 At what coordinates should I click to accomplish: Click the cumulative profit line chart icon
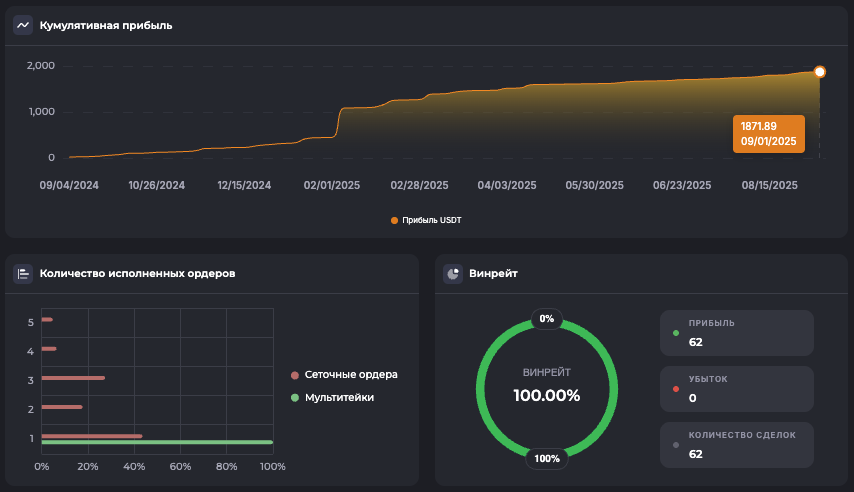[23, 25]
